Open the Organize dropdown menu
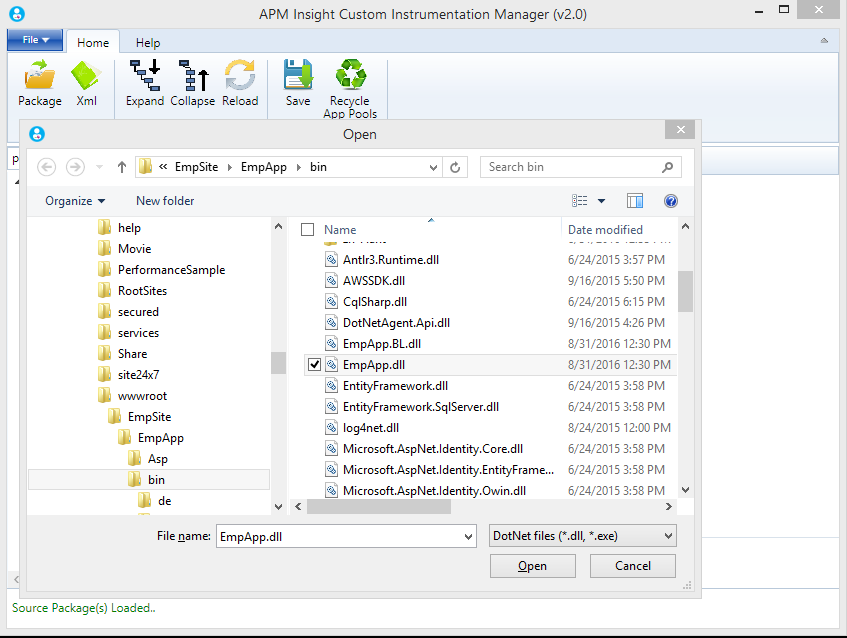This screenshot has width=847, height=638. (x=73, y=201)
